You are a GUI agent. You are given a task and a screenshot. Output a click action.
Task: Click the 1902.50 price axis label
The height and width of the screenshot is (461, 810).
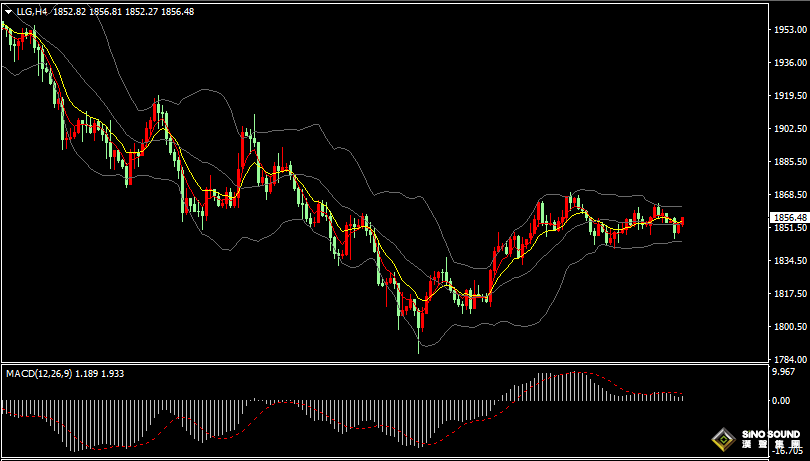coord(789,129)
